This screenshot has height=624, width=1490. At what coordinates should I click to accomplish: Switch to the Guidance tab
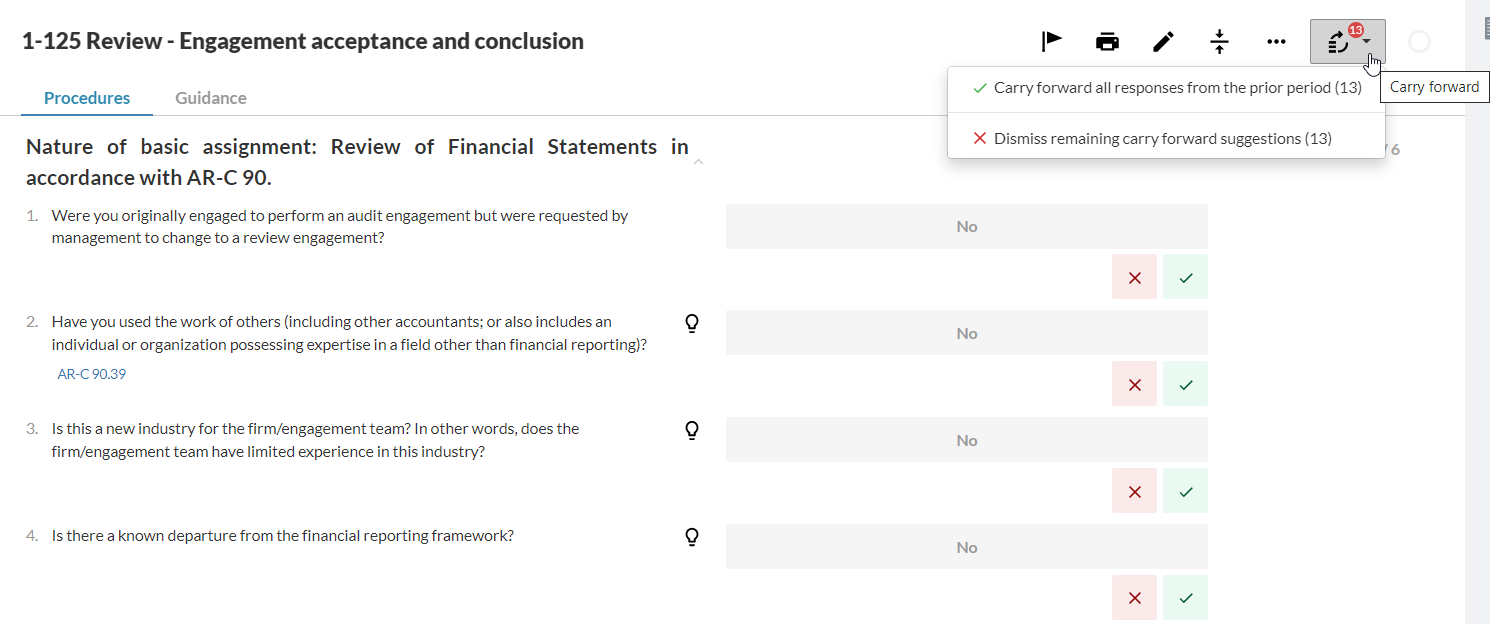210,98
